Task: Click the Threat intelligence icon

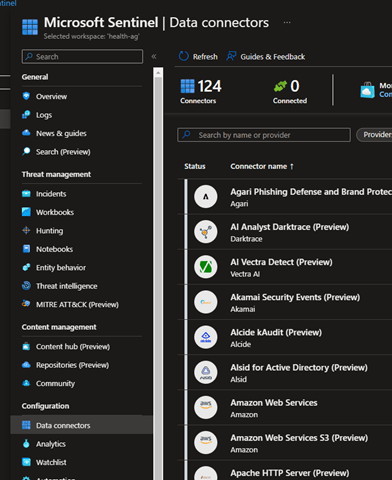Action: pyautogui.click(x=26, y=286)
